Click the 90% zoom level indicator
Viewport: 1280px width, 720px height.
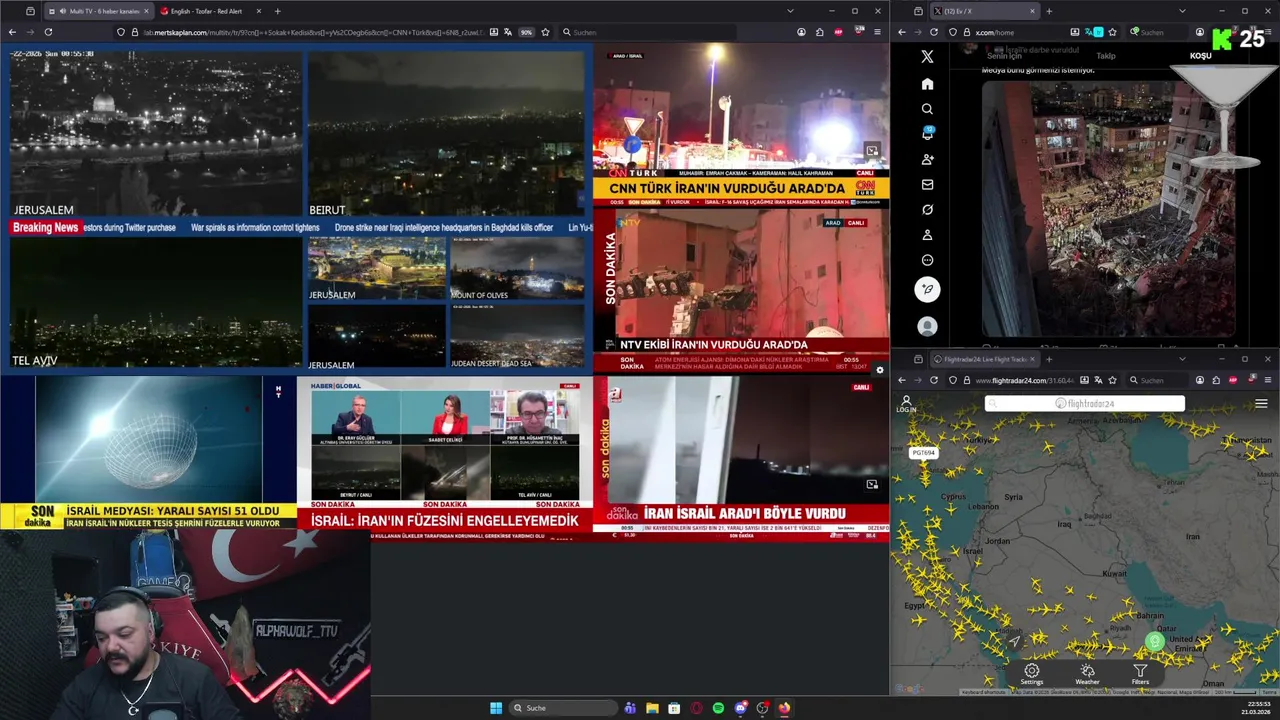pos(526,32)
